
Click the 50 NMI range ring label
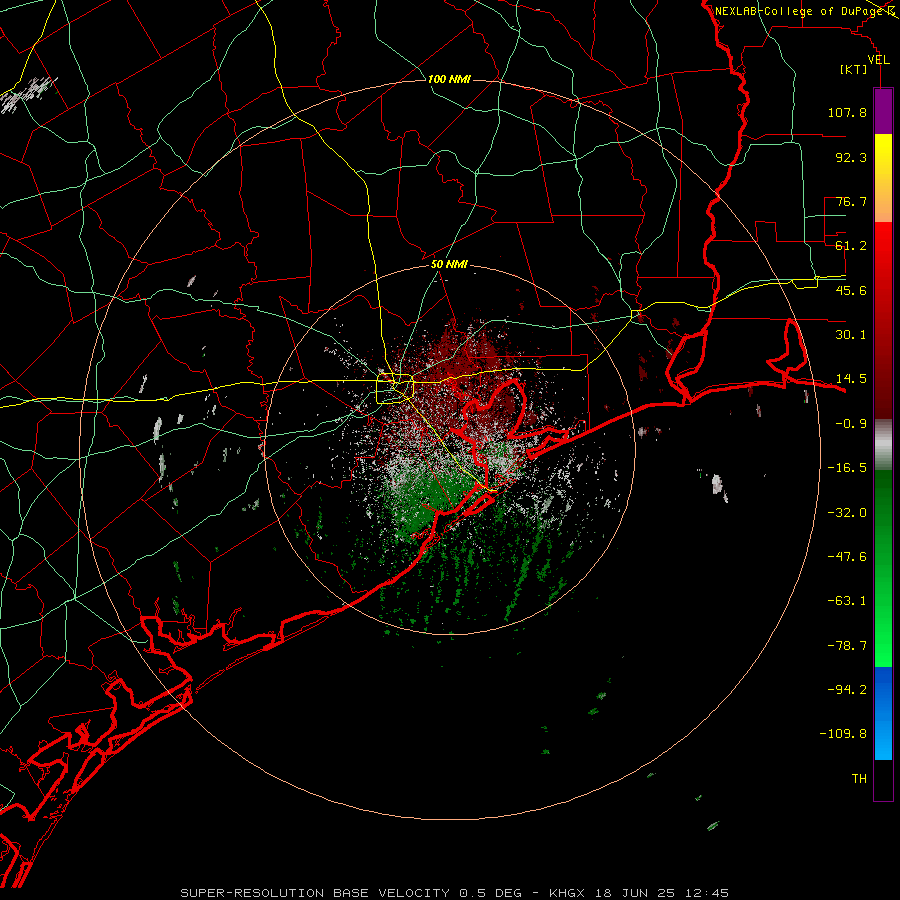point(449,265)
